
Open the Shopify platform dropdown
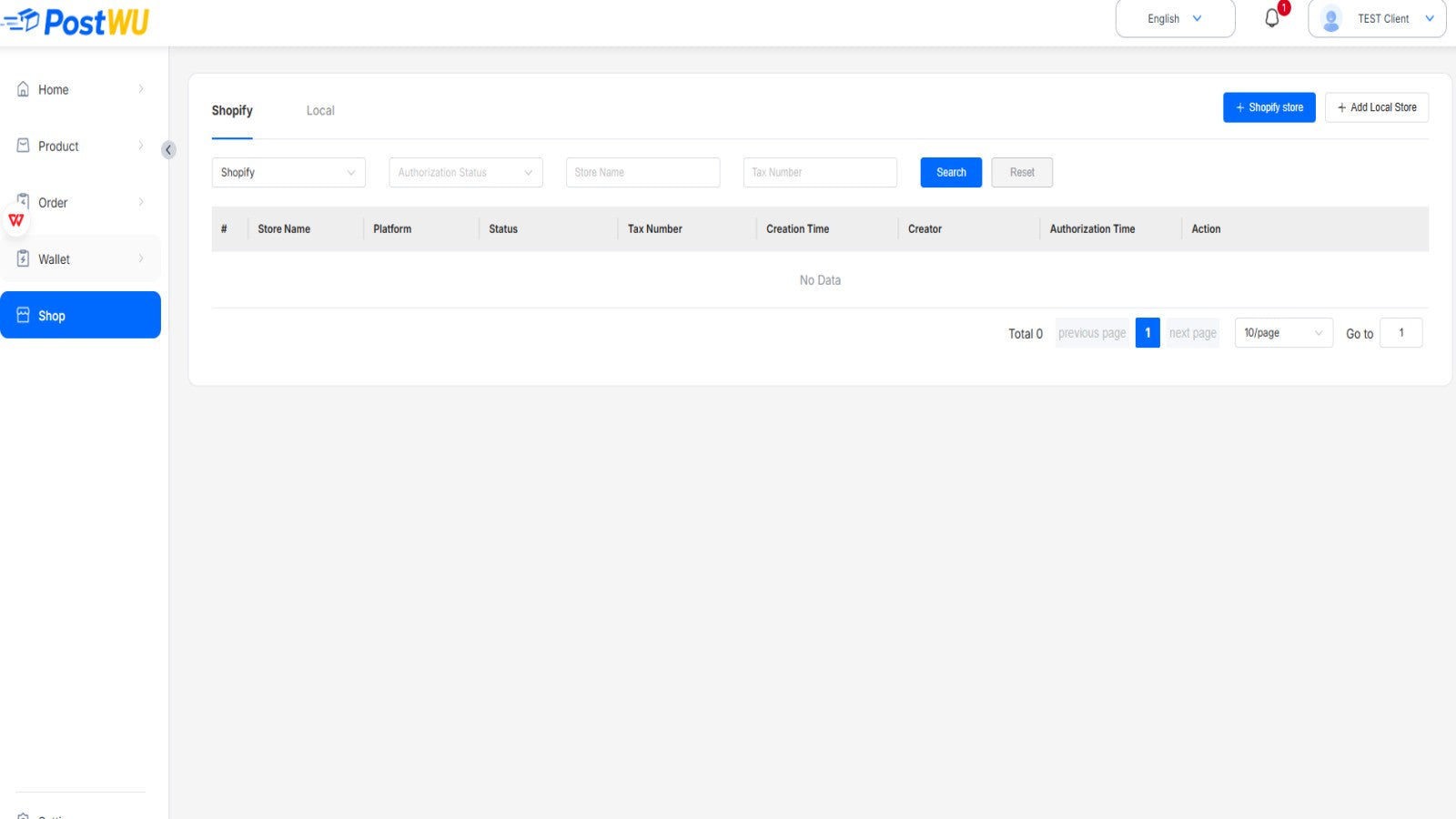tap(288, 172)
